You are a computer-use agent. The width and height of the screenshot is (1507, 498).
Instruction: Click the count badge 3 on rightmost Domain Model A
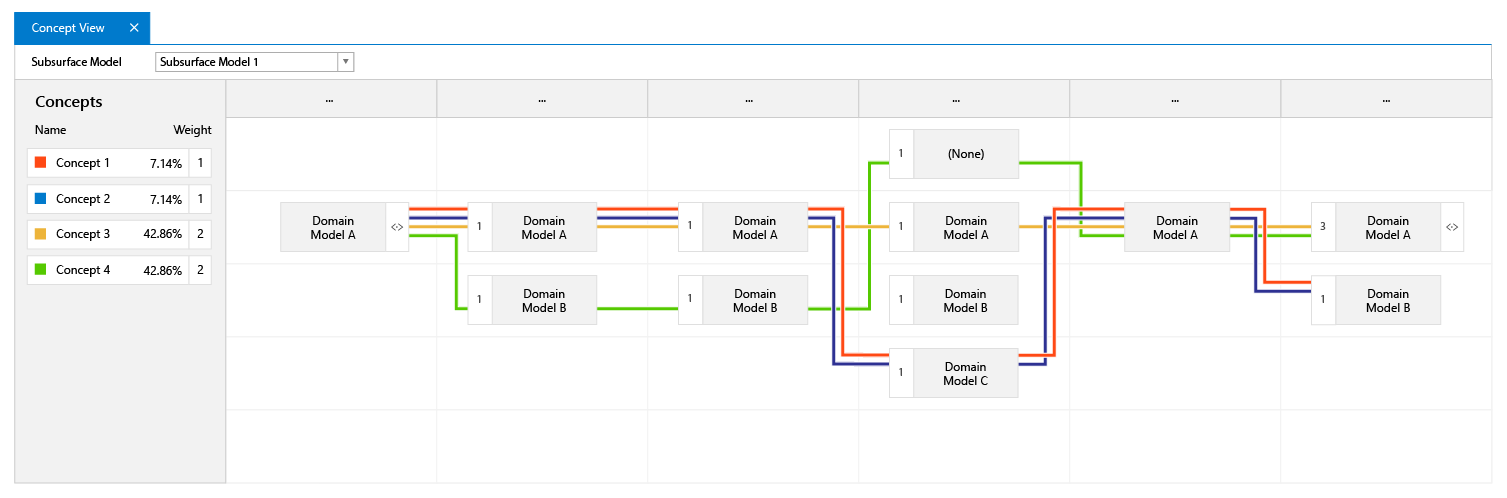pos(1323,227)
